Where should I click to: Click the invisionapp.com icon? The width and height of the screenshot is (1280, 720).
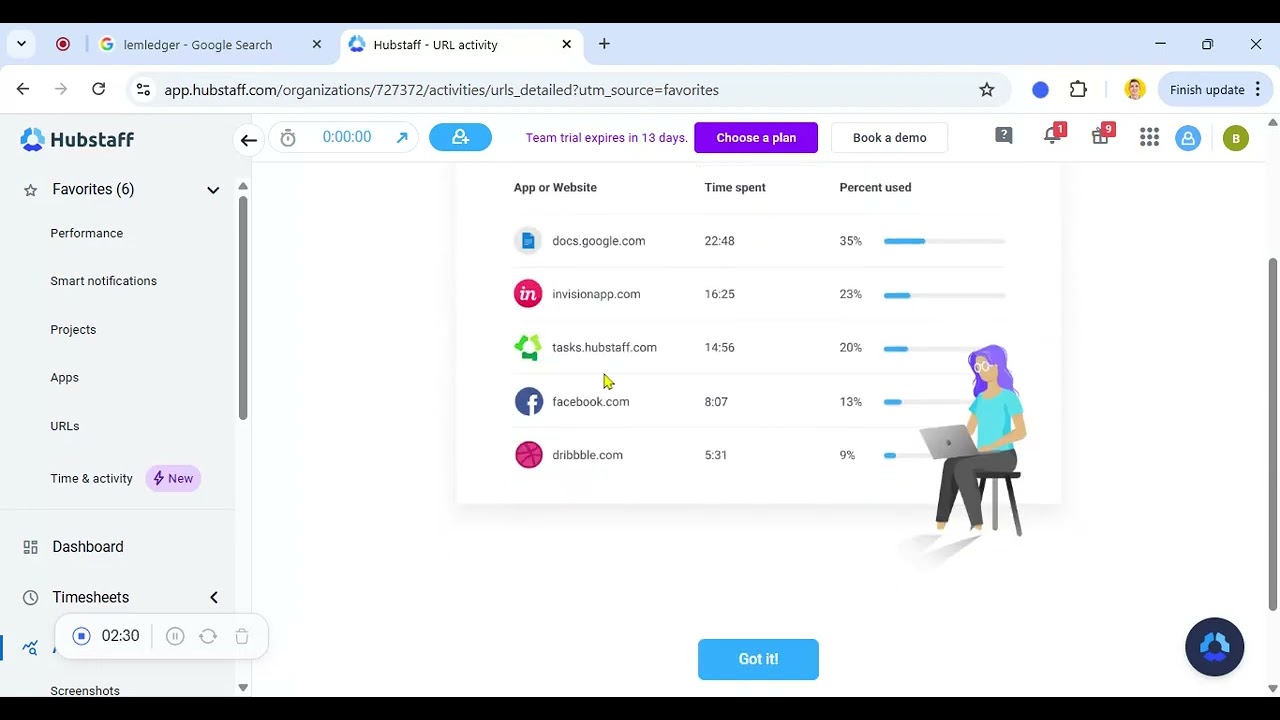[528, 294]
